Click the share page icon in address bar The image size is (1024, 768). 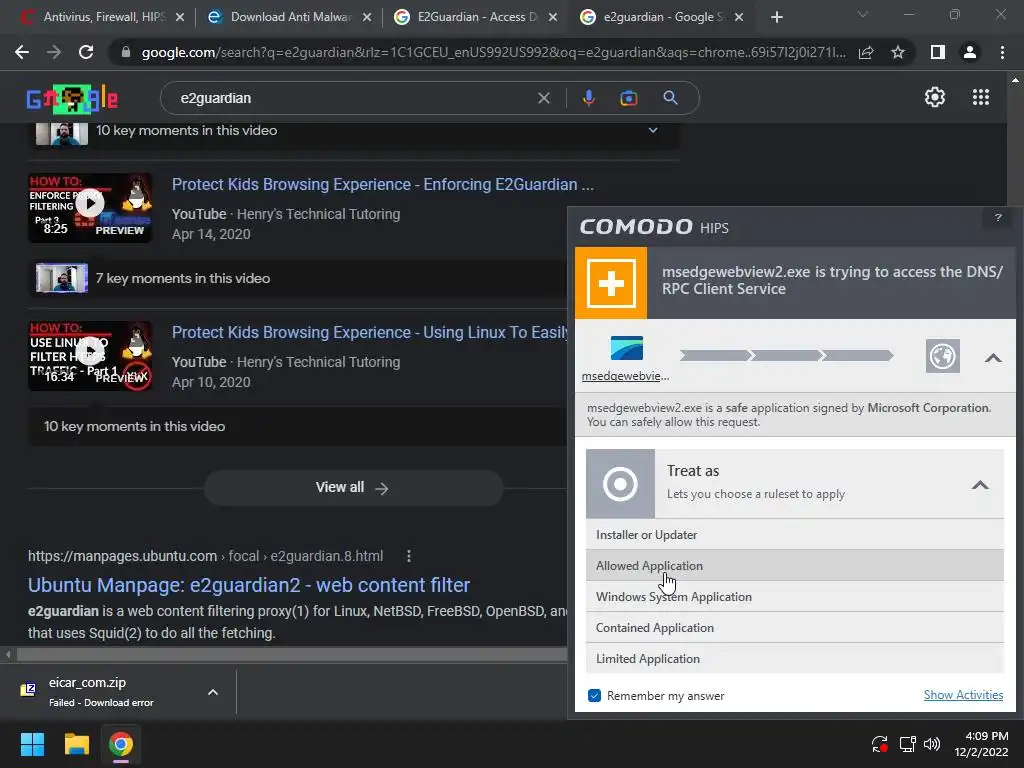pyautogui.click(x=866, y=52)
